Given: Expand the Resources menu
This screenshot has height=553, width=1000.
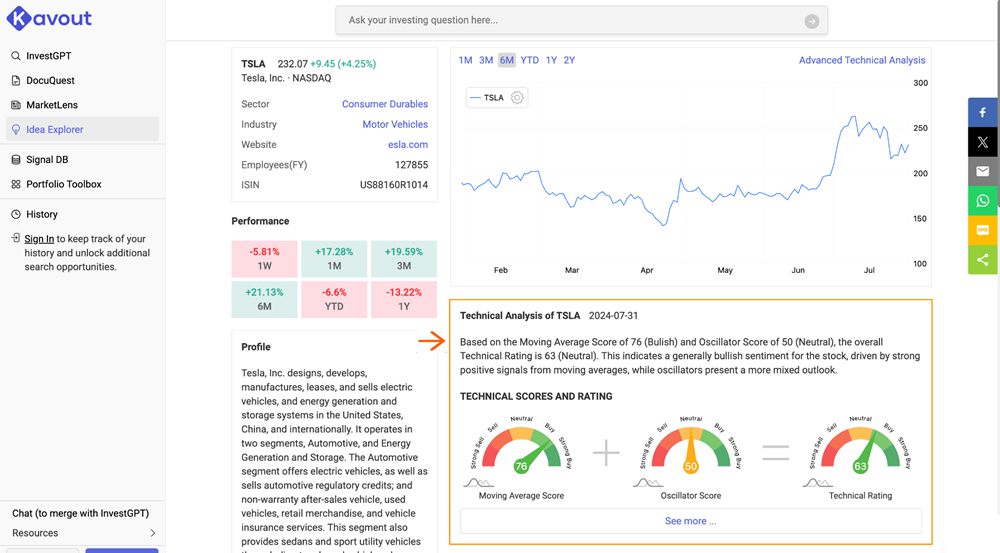Looking at the screenshot, I should point(152,533).
